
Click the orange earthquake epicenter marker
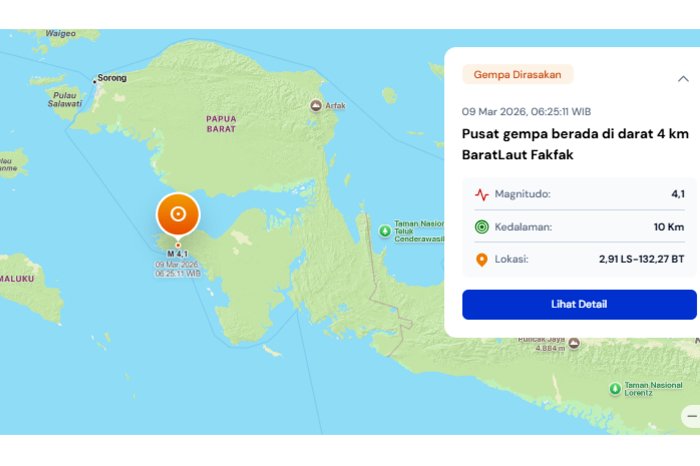(x=178, y=214)
